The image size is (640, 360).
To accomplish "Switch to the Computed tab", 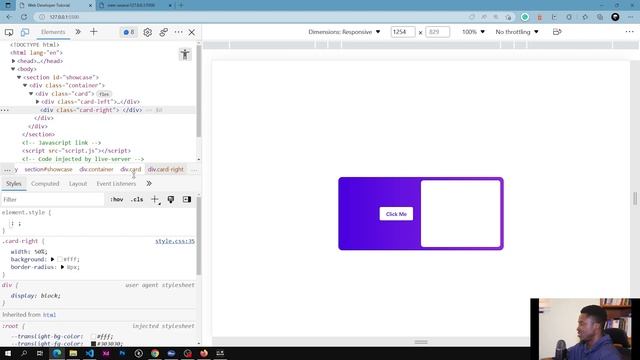I will click(45, 184).
